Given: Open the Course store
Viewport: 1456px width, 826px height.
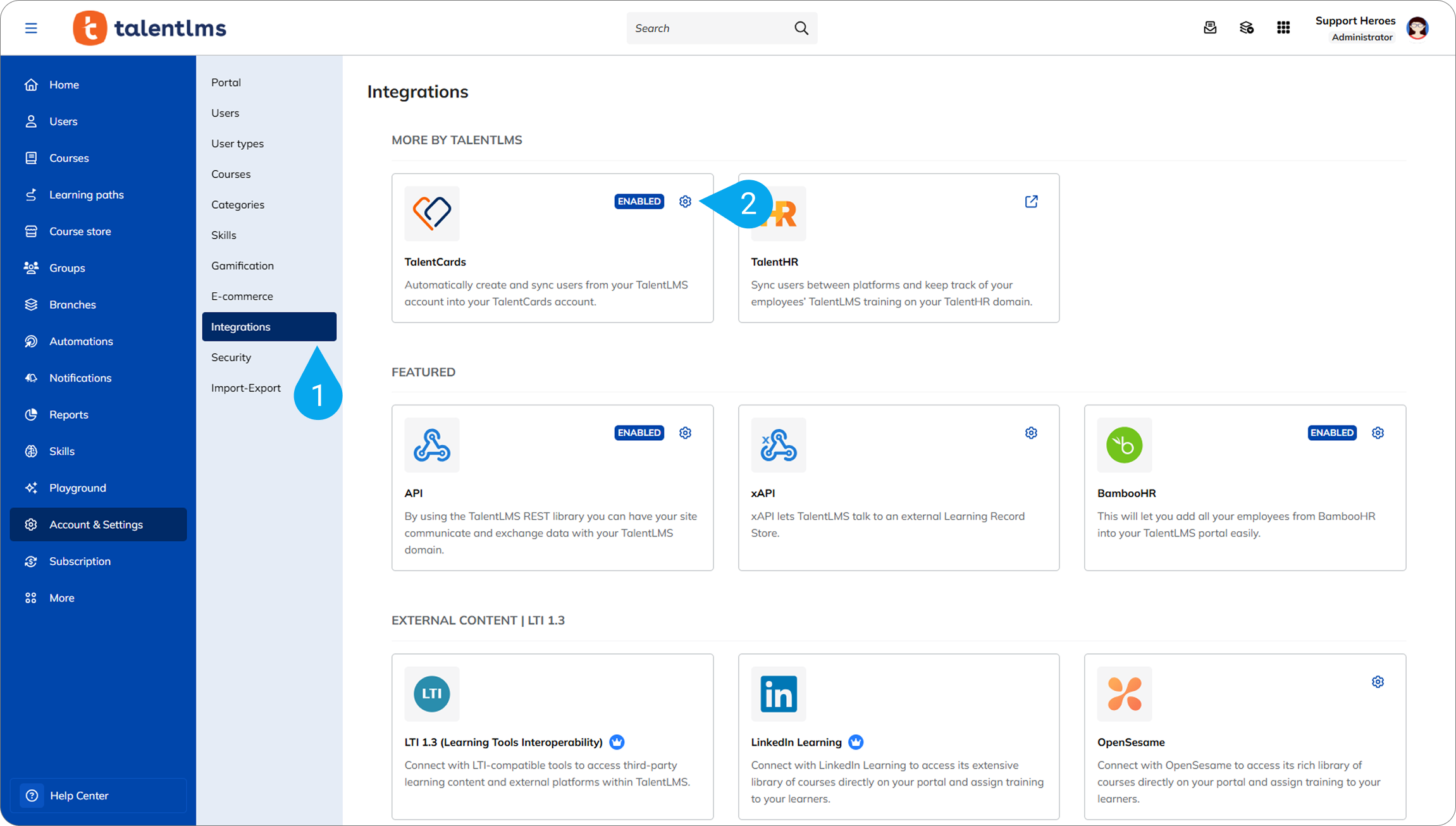Looking at the screenshot, I should pos(98,231).
